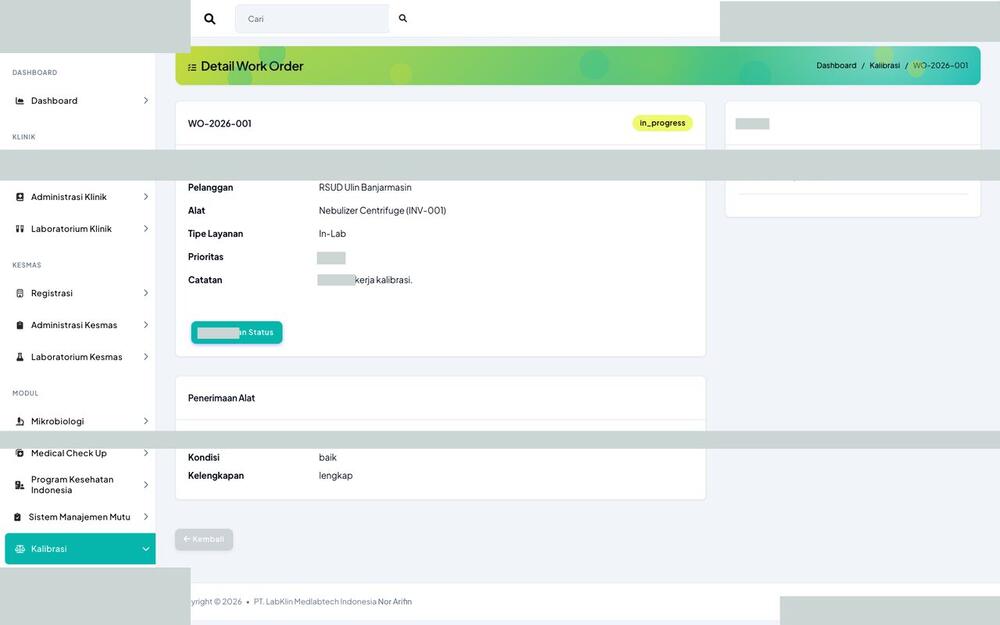Click the Pelanggan field label
This screenshot has height=625, width=1000.
pos(210,188)
